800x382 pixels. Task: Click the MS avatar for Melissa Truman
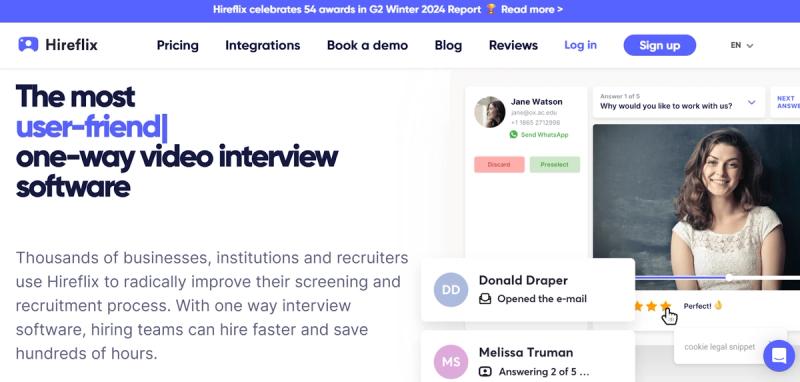(x=451, y=362)
